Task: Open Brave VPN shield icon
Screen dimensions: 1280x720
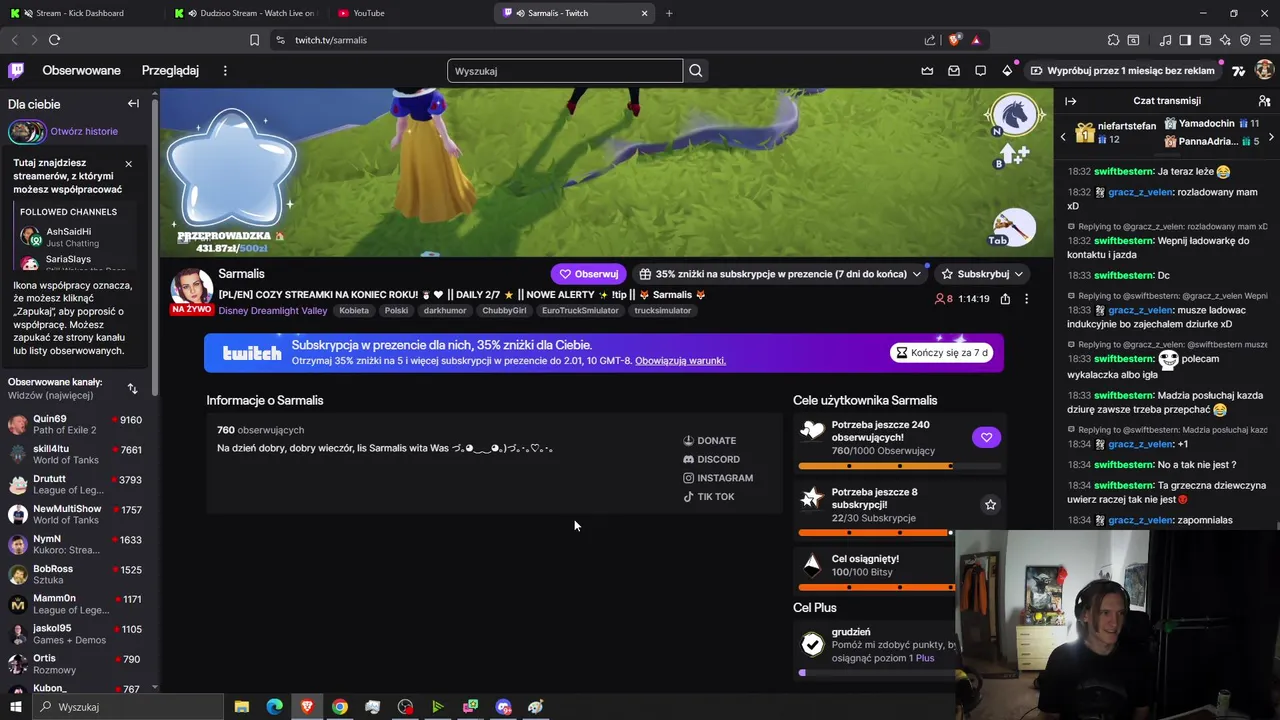Action: pos(1245,40)
